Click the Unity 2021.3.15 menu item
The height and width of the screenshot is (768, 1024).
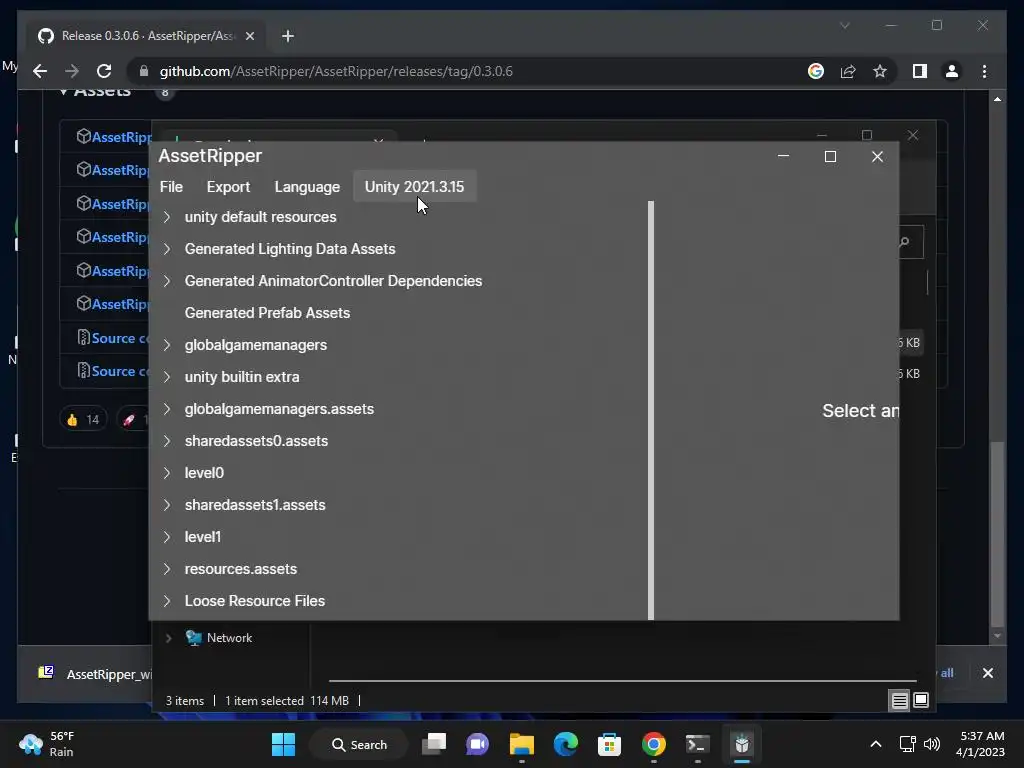click(414, 187)
